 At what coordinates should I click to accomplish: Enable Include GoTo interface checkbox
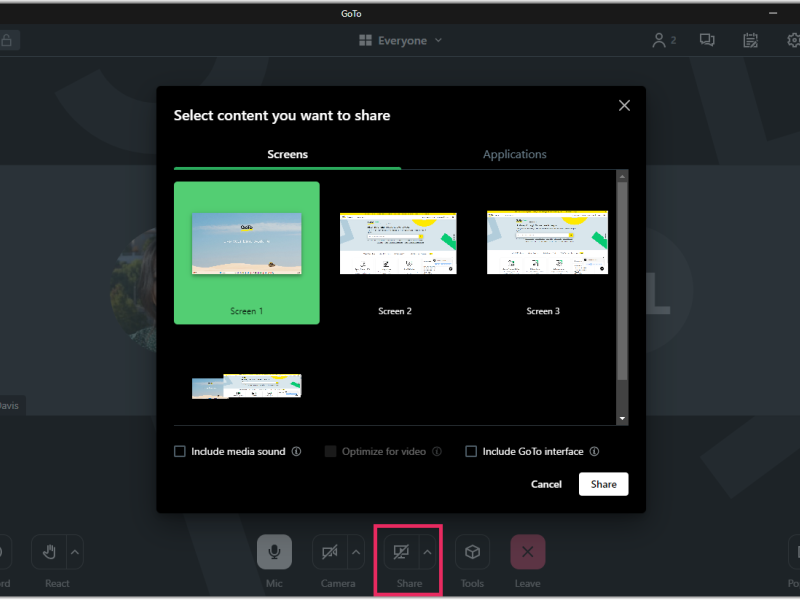(471, 452)
